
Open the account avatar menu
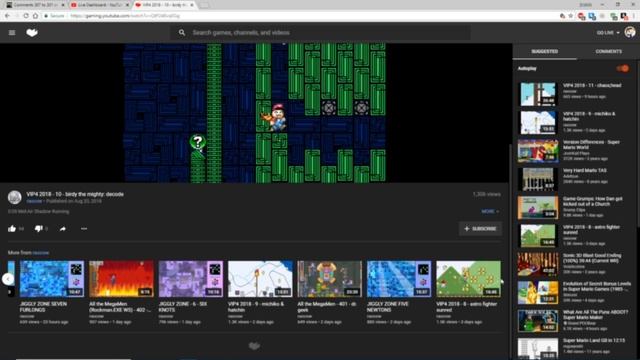630,33
